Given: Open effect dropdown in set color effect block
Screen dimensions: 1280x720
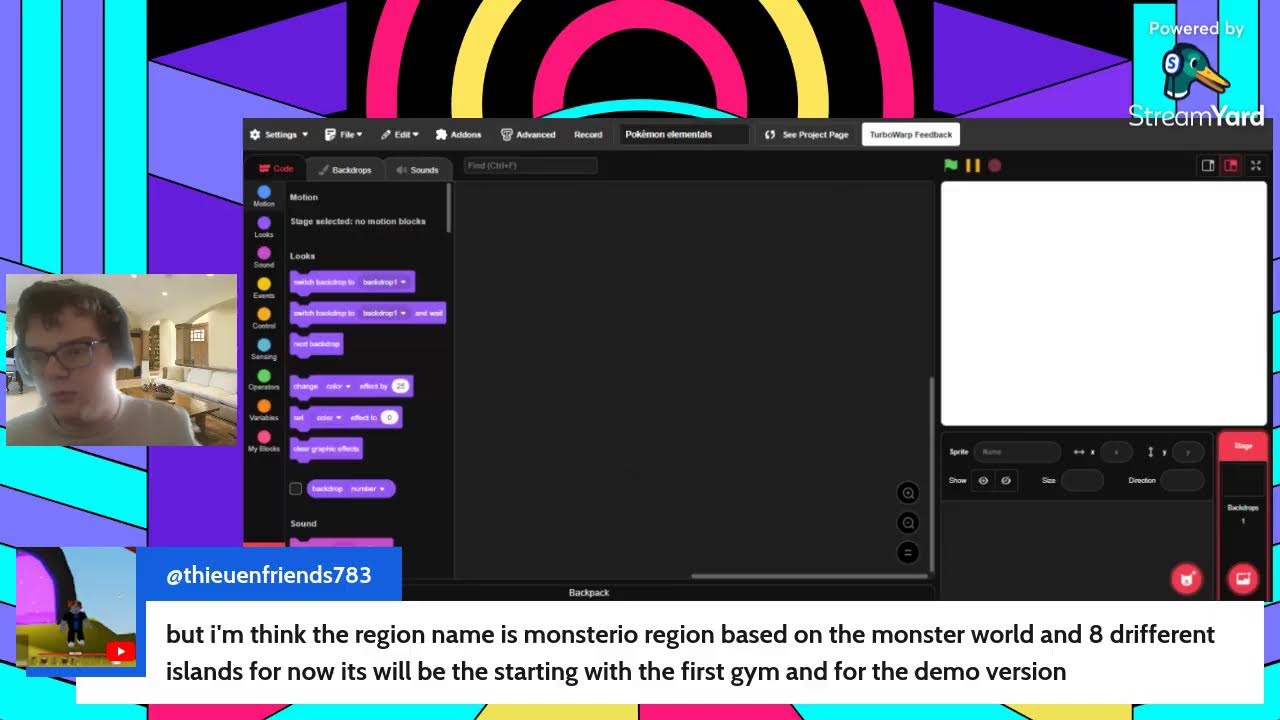Looking at the screenshot, I should [x=329, y=417].
